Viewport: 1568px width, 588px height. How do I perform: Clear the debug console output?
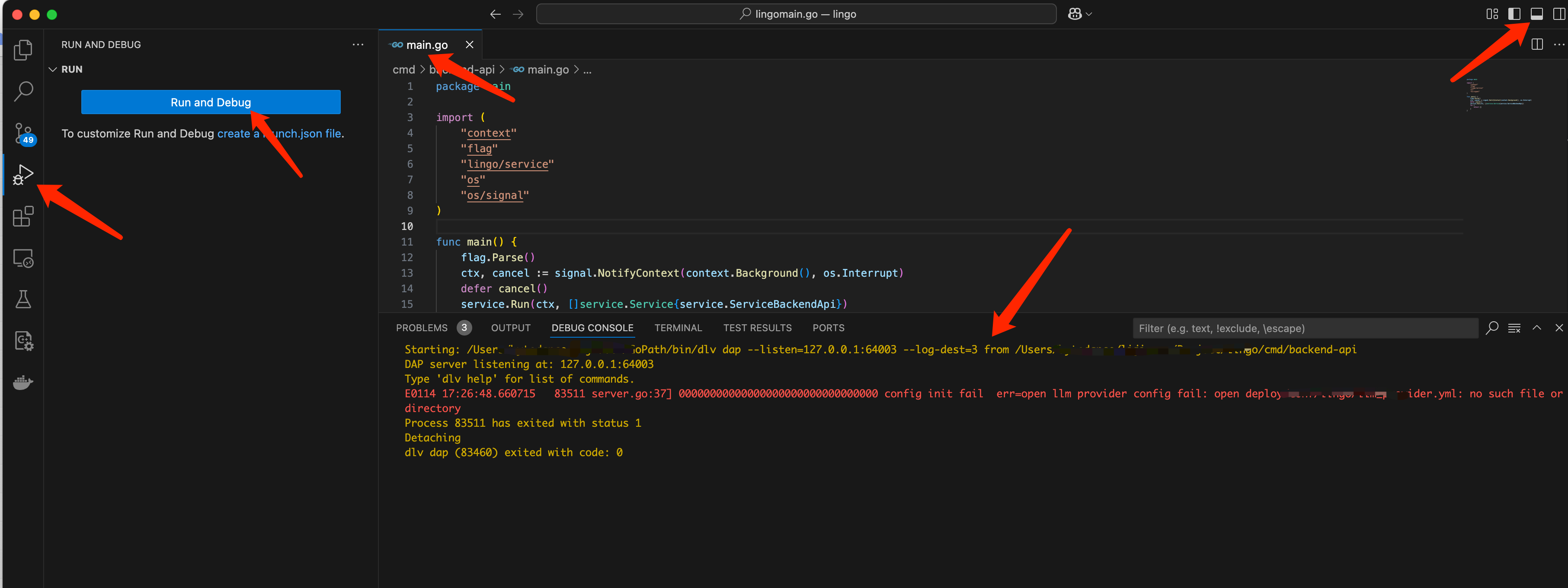[x=1514, y=328]
